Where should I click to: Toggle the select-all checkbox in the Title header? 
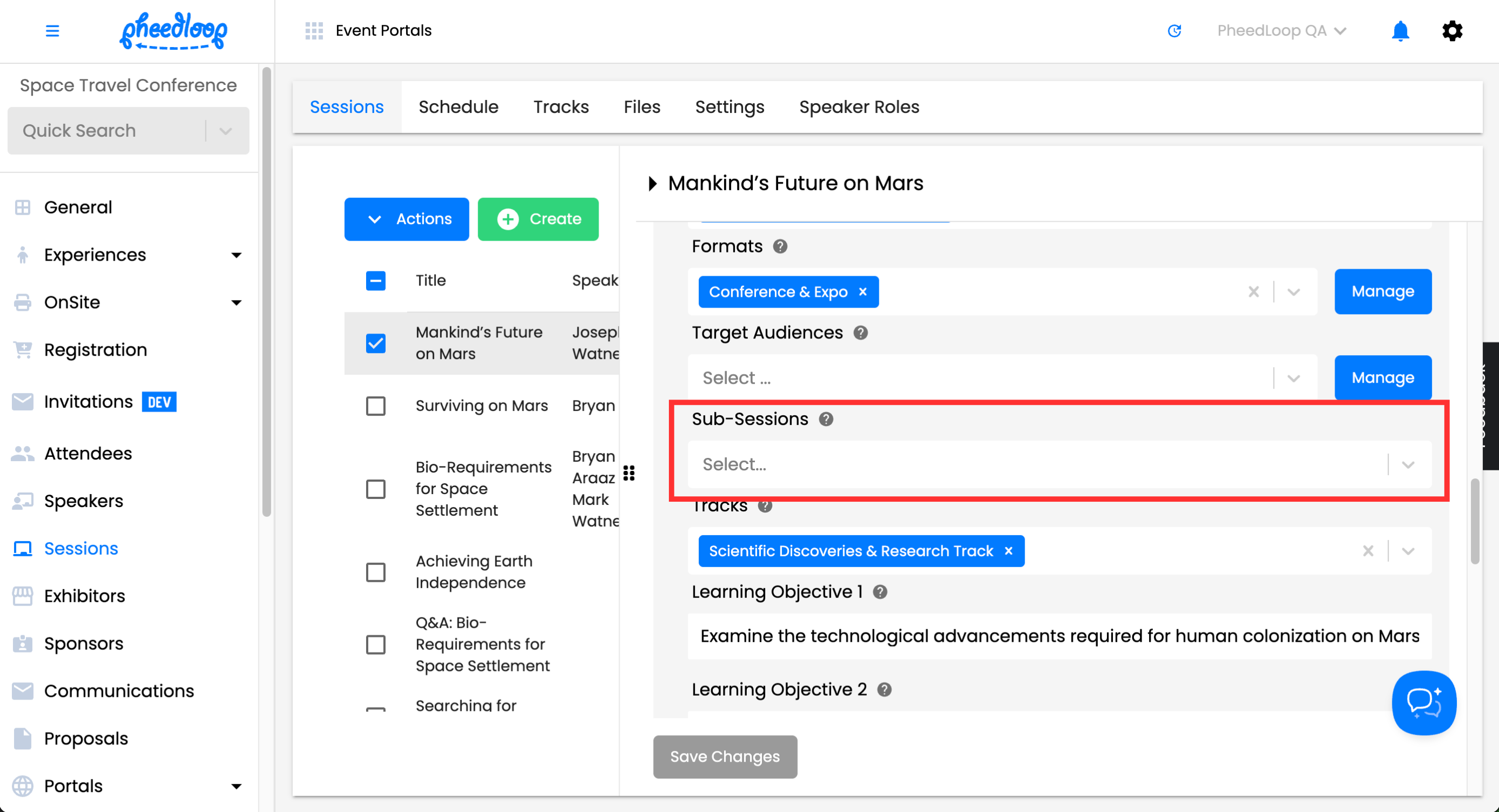tap(375, 281)
